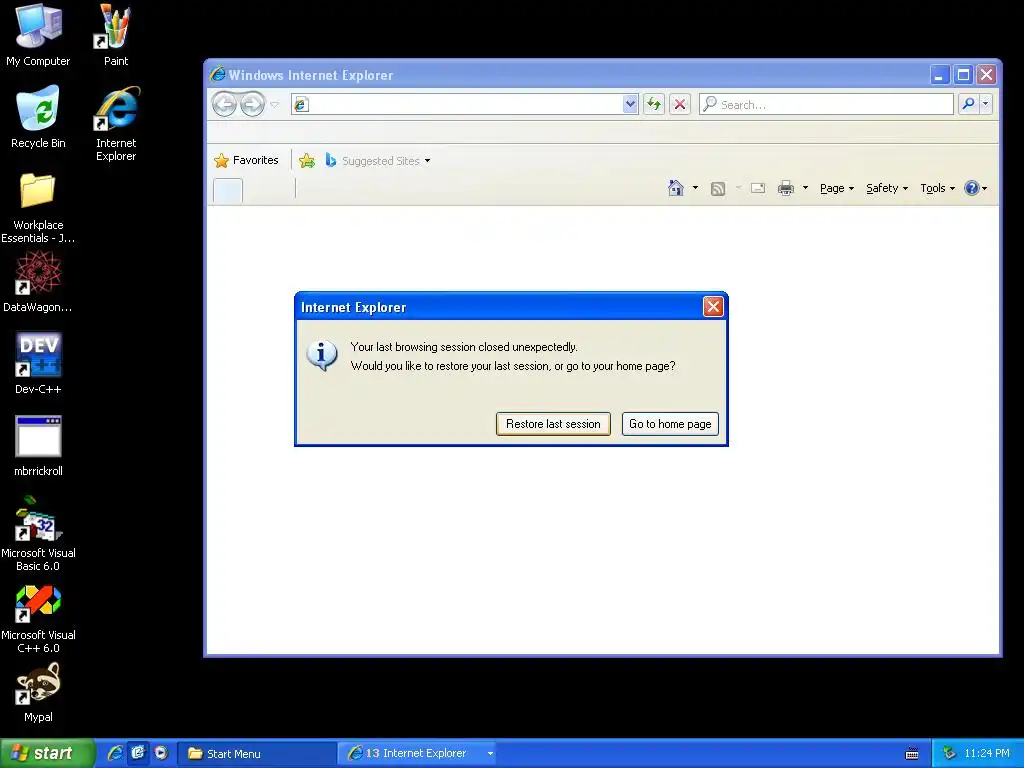Select the Paint shortcut on the desktop
Image resolution: width=1024 pixels, height=768 pixels.
coord(116,35)
